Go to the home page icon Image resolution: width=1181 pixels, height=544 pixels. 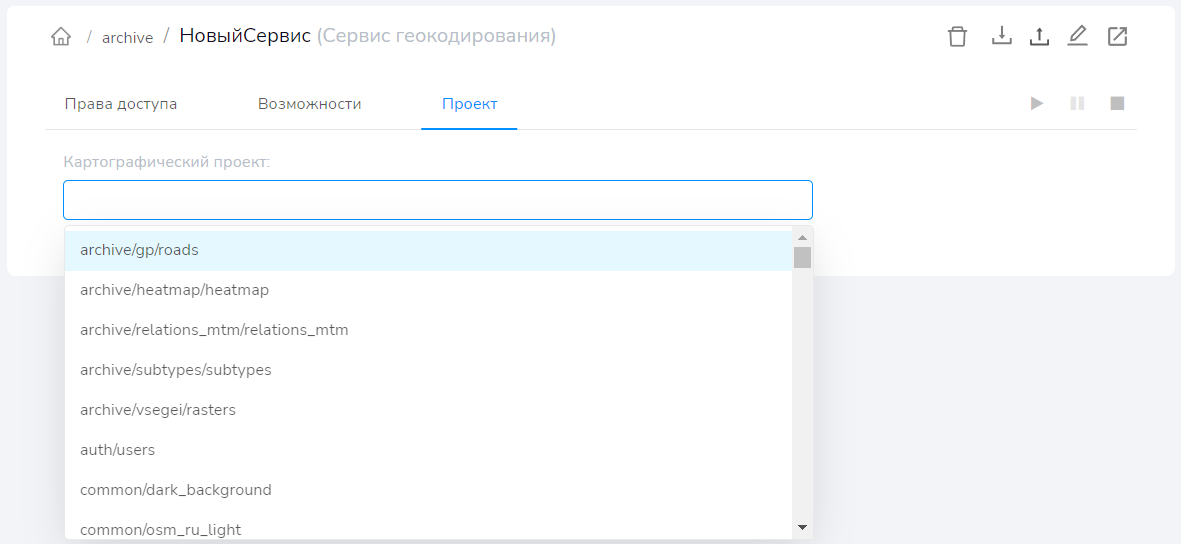pos(61,37)
